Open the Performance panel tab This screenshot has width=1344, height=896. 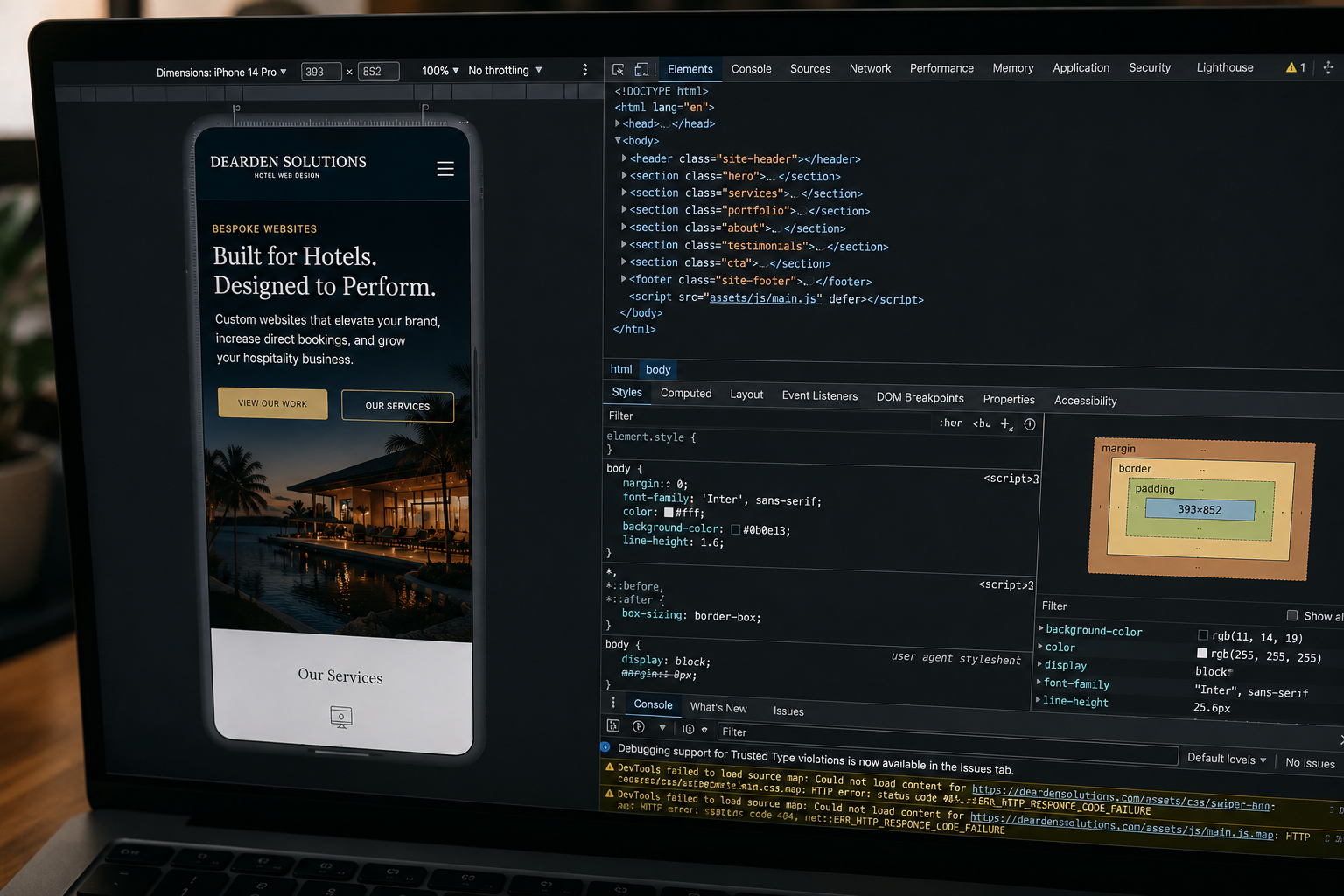point(941,68)
